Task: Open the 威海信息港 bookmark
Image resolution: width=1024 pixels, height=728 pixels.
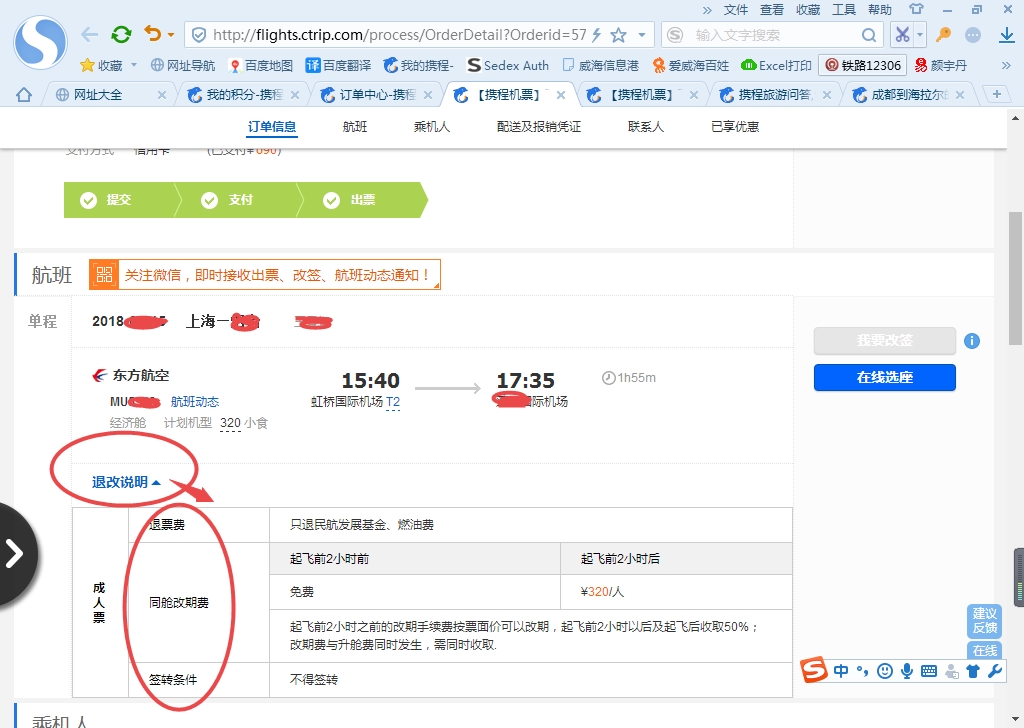Action: point(601,65)
